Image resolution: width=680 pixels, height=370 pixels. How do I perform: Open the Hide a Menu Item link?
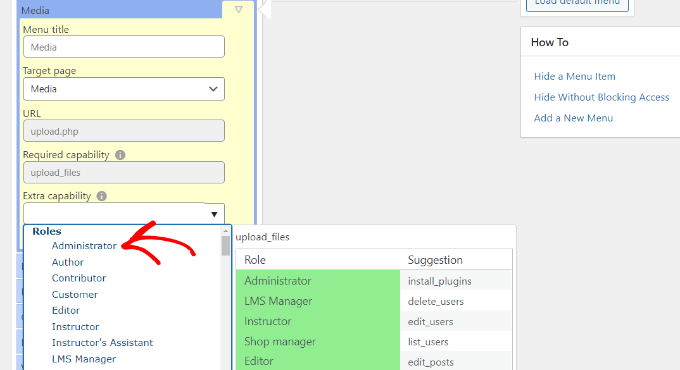575,76
